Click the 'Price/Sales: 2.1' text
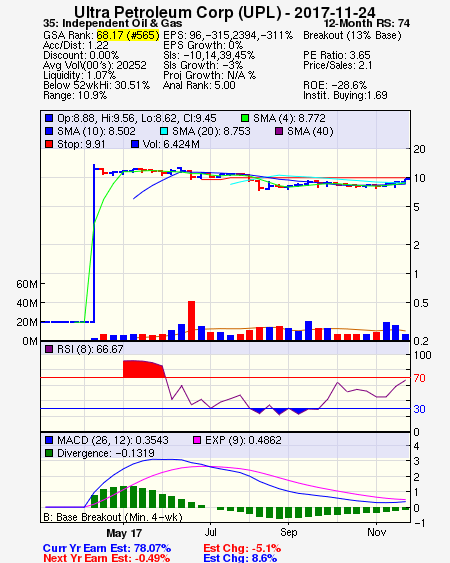 (x=338, y=65)
